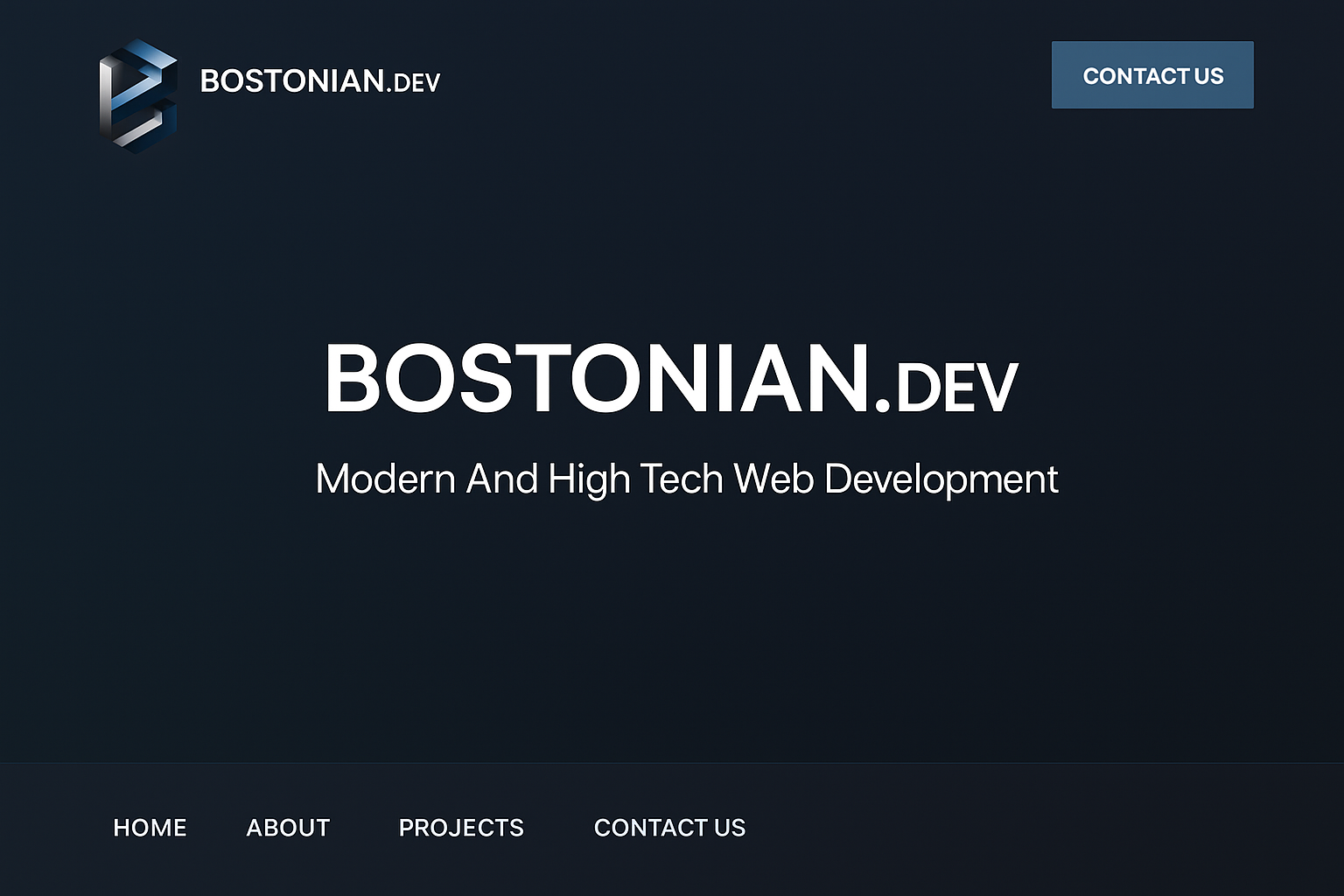Click the word BOSTONIAN in hero heading
This screenshot has height=896, width=1344.
click(x=596, y=379)
